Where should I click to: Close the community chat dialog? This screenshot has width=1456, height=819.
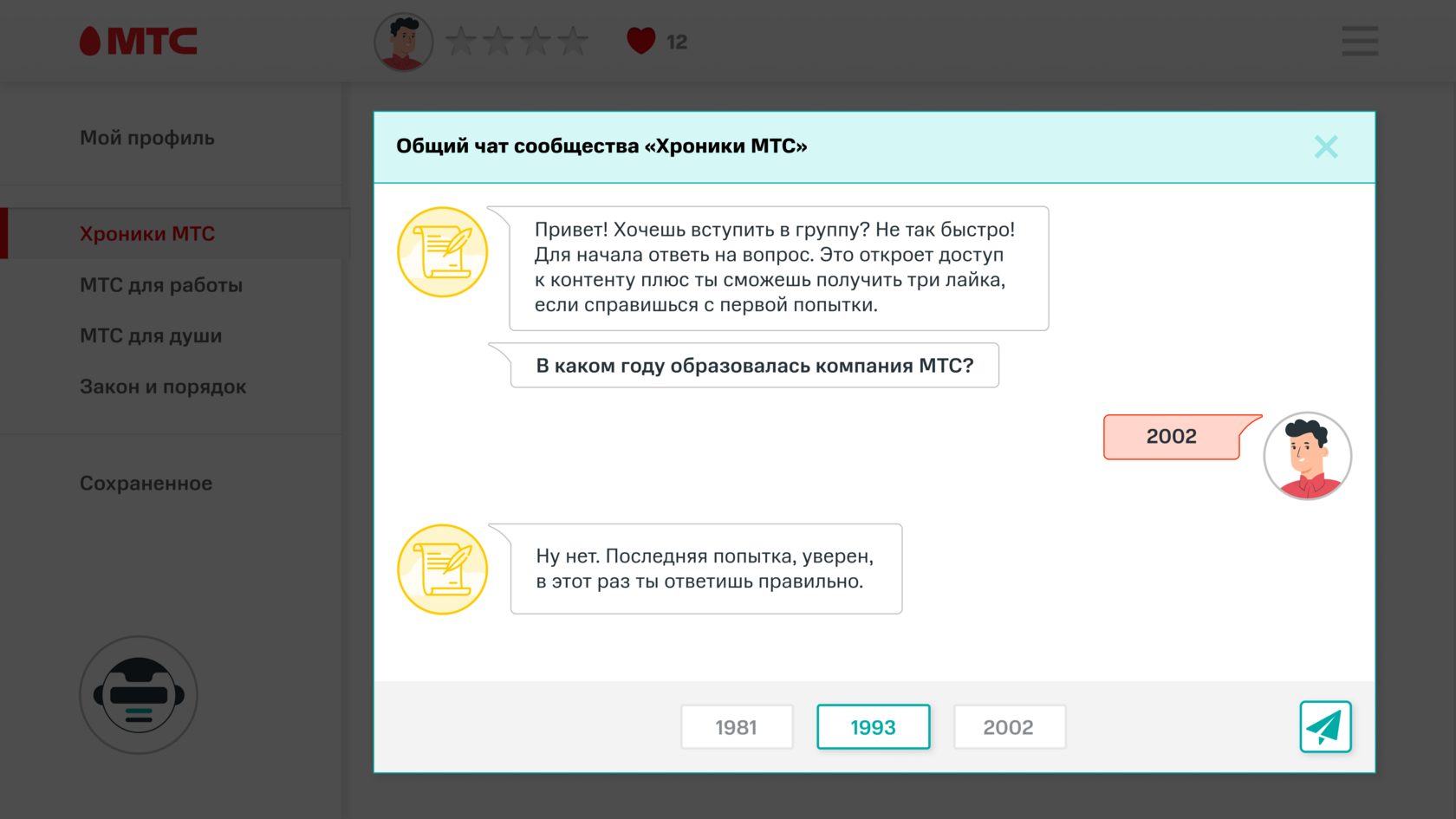(x=1325, y=146)
